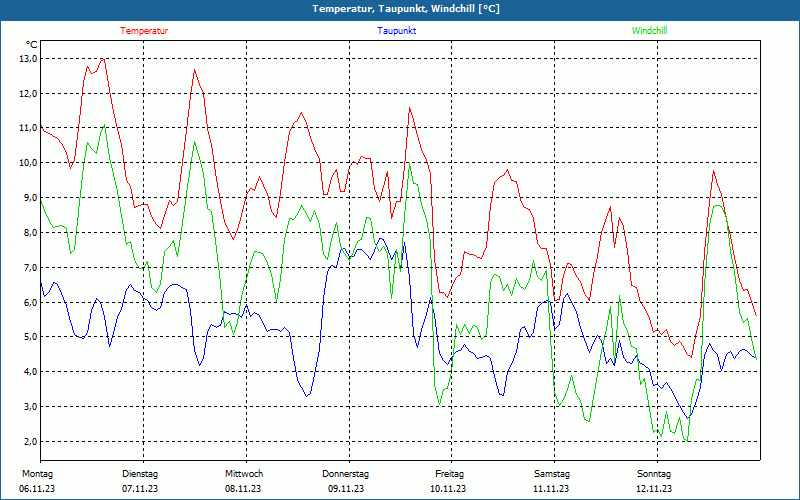The width and height of the screenshot is (800, 500).
Task: Click the 5,0 y-axis value
Action: (x=31, y=337)
